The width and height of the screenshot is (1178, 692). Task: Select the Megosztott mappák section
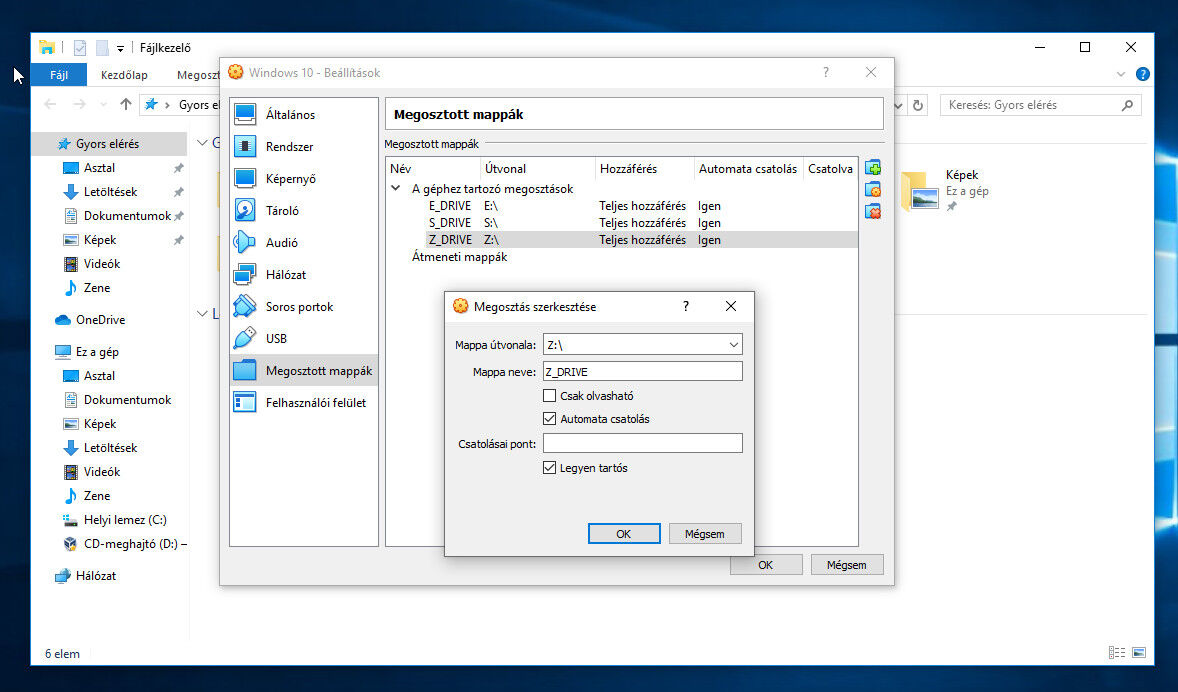(x=304, y=370)
